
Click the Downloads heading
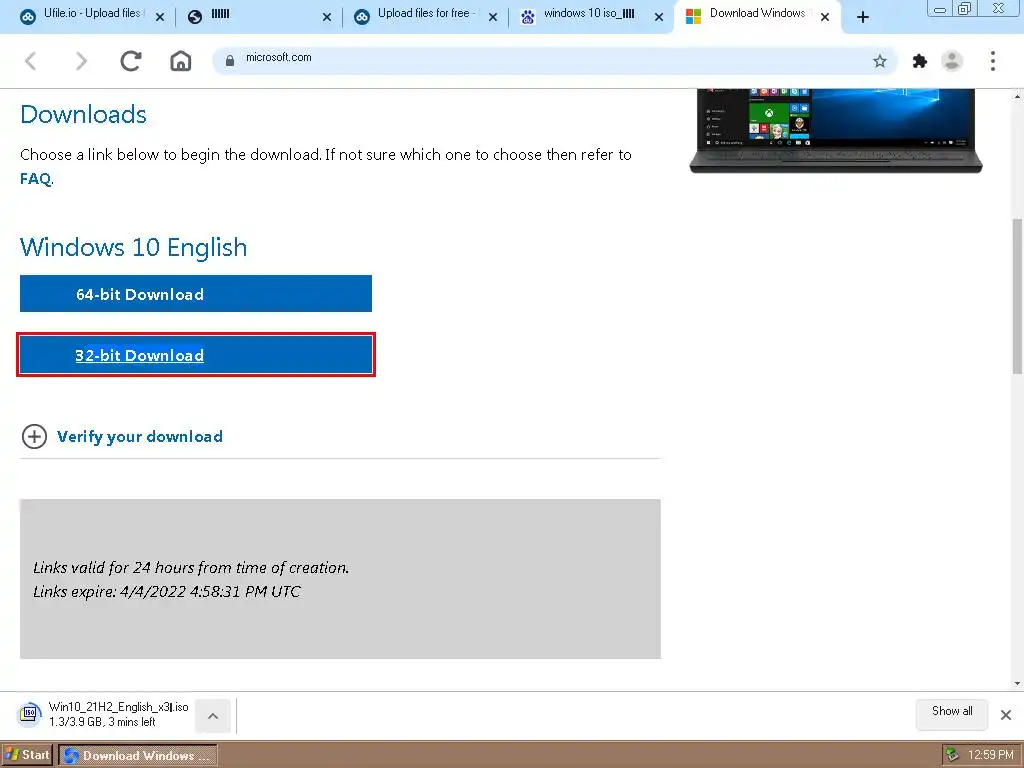coord(84,114)
